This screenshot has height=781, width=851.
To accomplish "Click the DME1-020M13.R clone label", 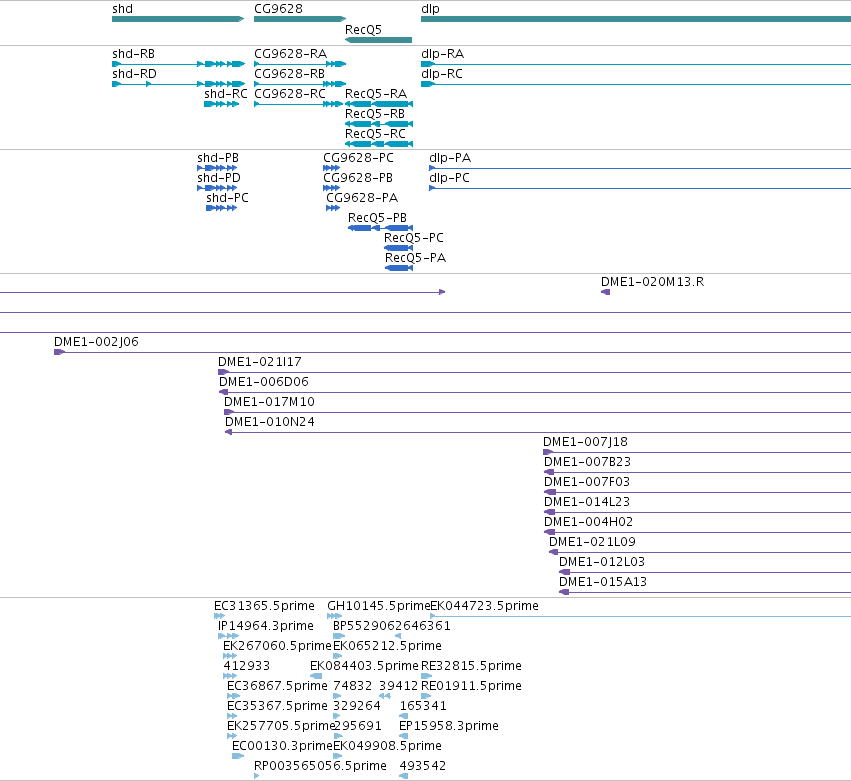I will tap(652, 282).
